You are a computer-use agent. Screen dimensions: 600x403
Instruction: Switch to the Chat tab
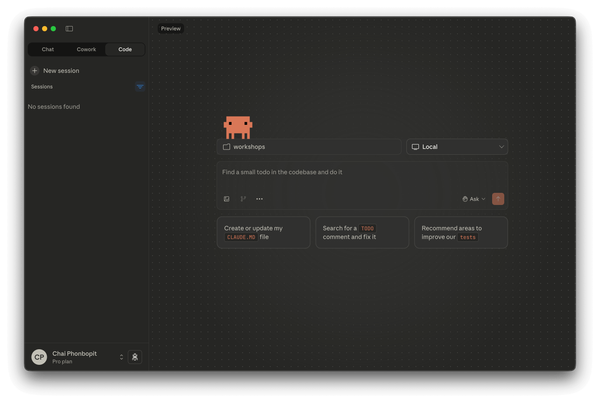point(48,49)
